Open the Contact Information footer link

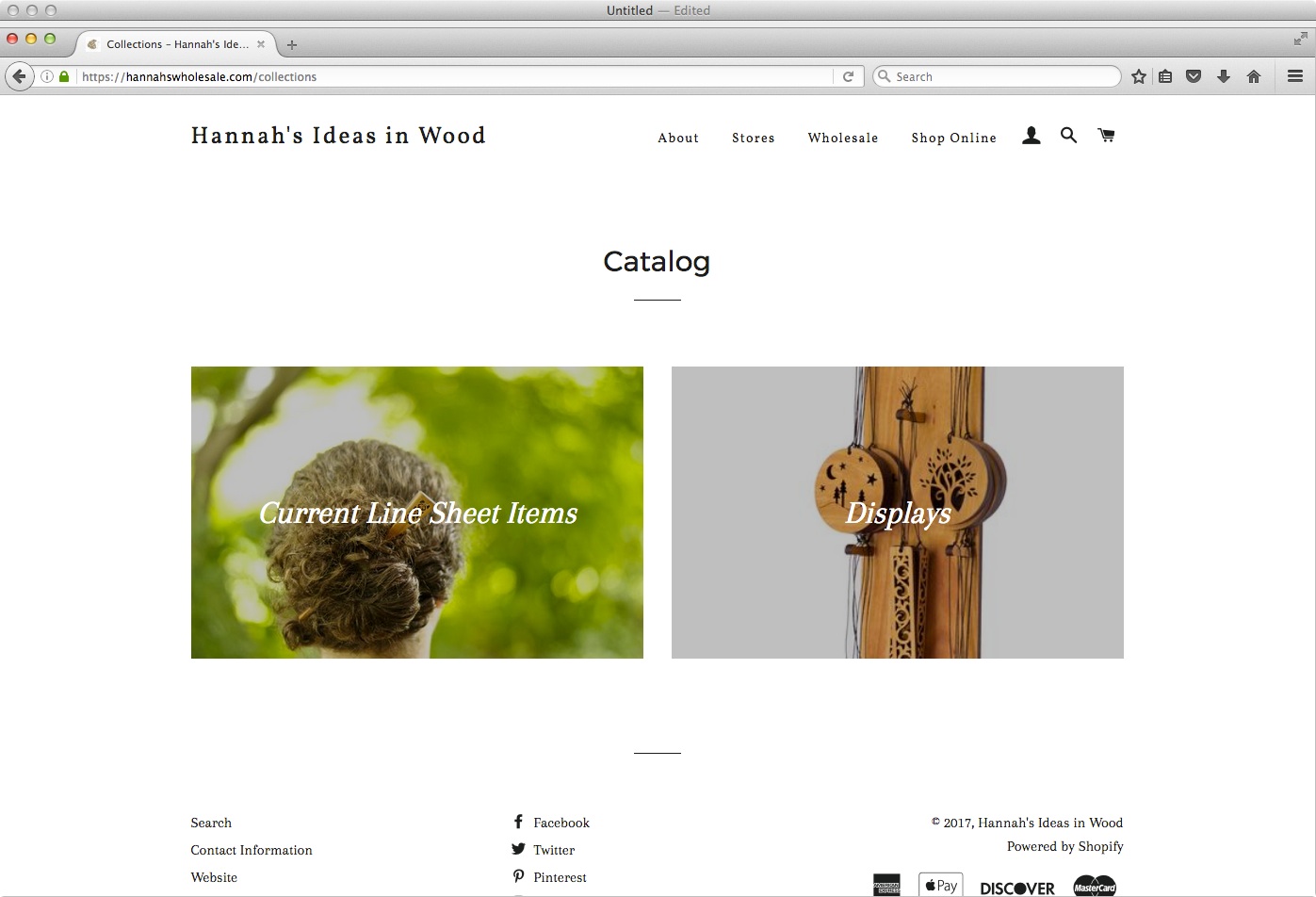[252, 850]
